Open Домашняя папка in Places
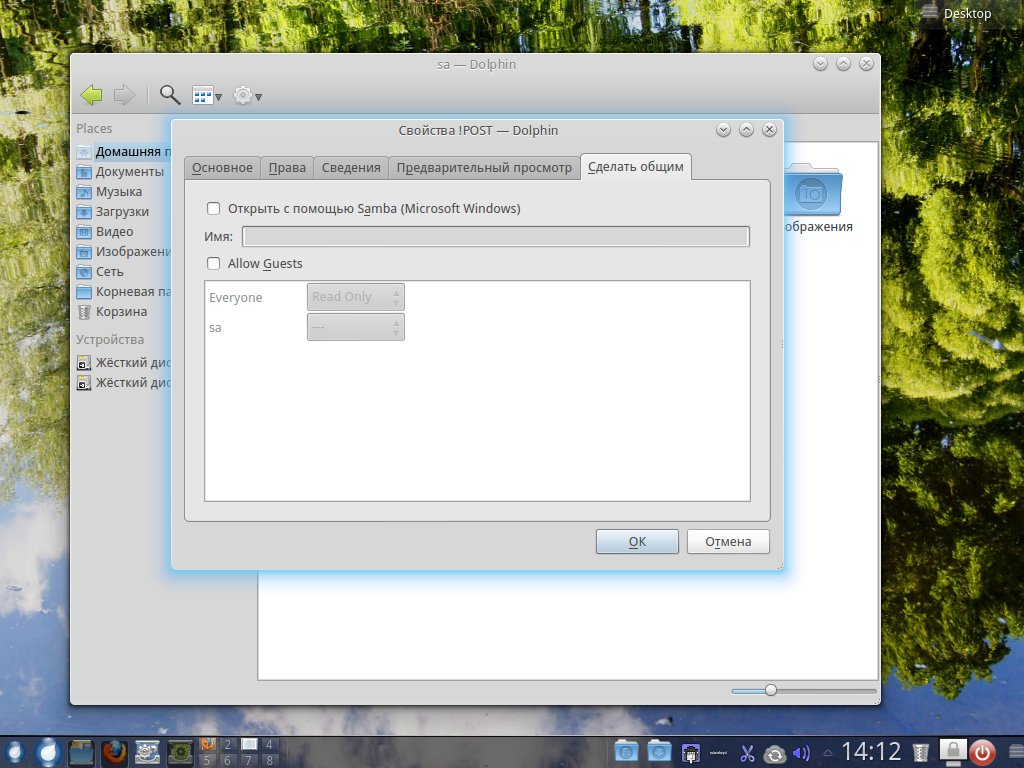The height and width of the screenshot is (768, 1024). 123,152
